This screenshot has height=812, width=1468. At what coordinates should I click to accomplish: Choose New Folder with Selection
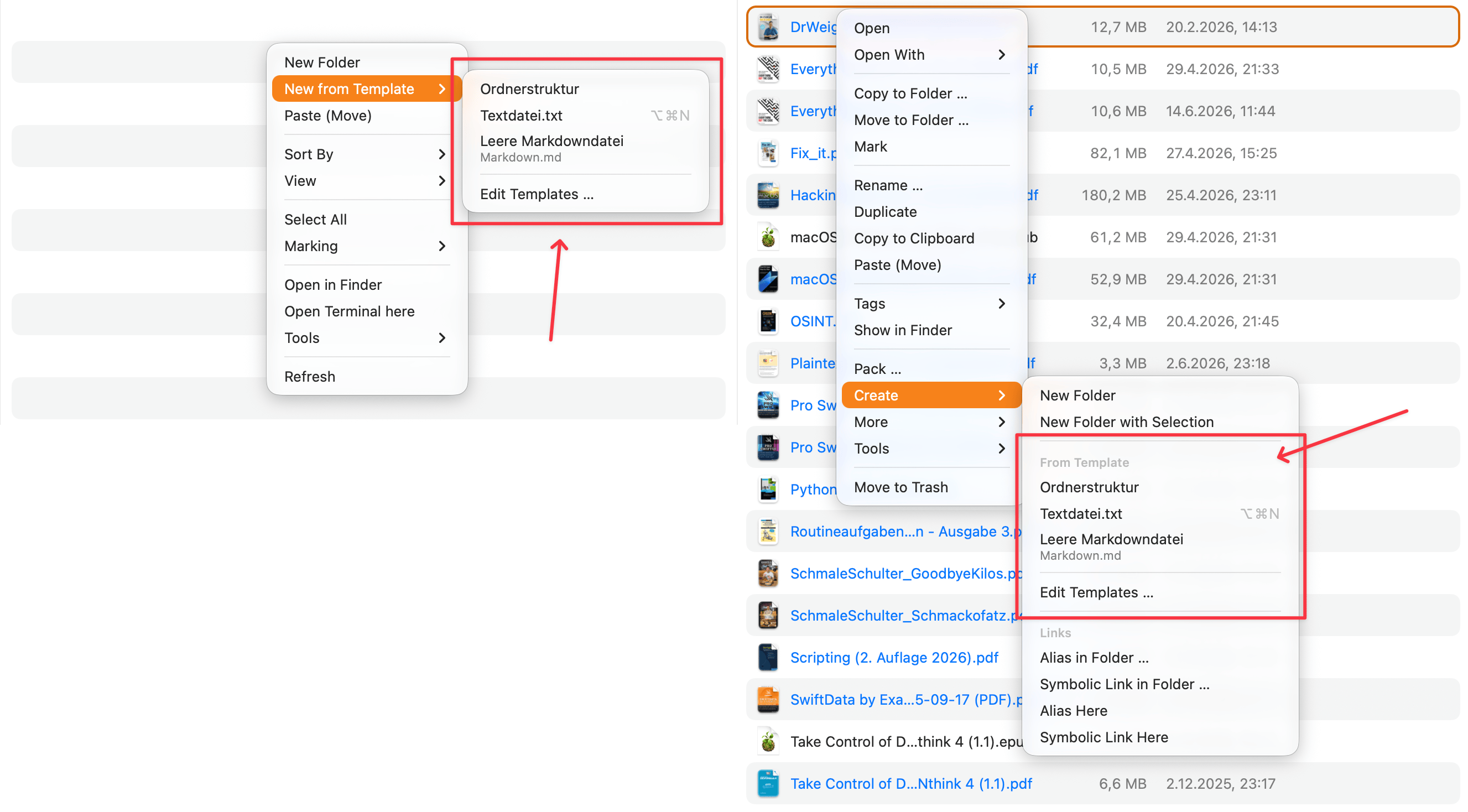(1160, 421)
